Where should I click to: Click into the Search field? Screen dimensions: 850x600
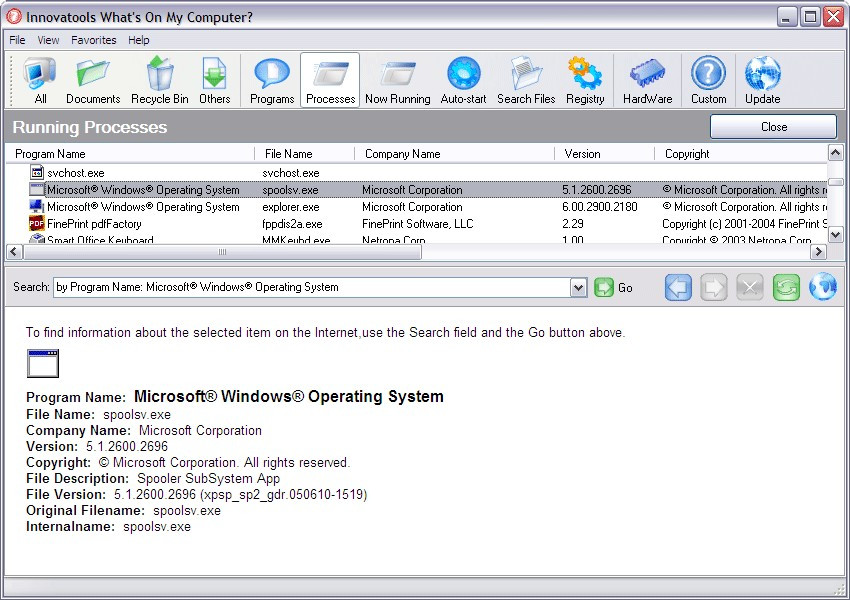pyautogui.click(x=312, y=287)
